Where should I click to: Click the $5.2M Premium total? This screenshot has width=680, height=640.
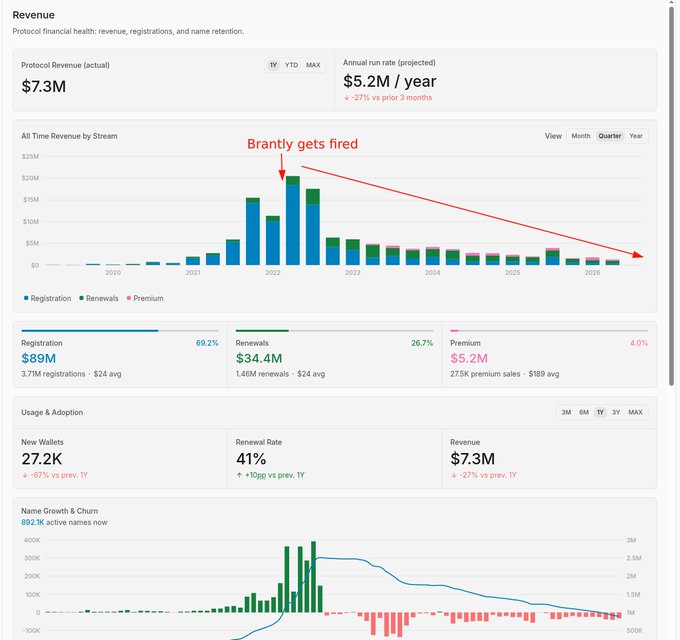click(x=469, y=358)
